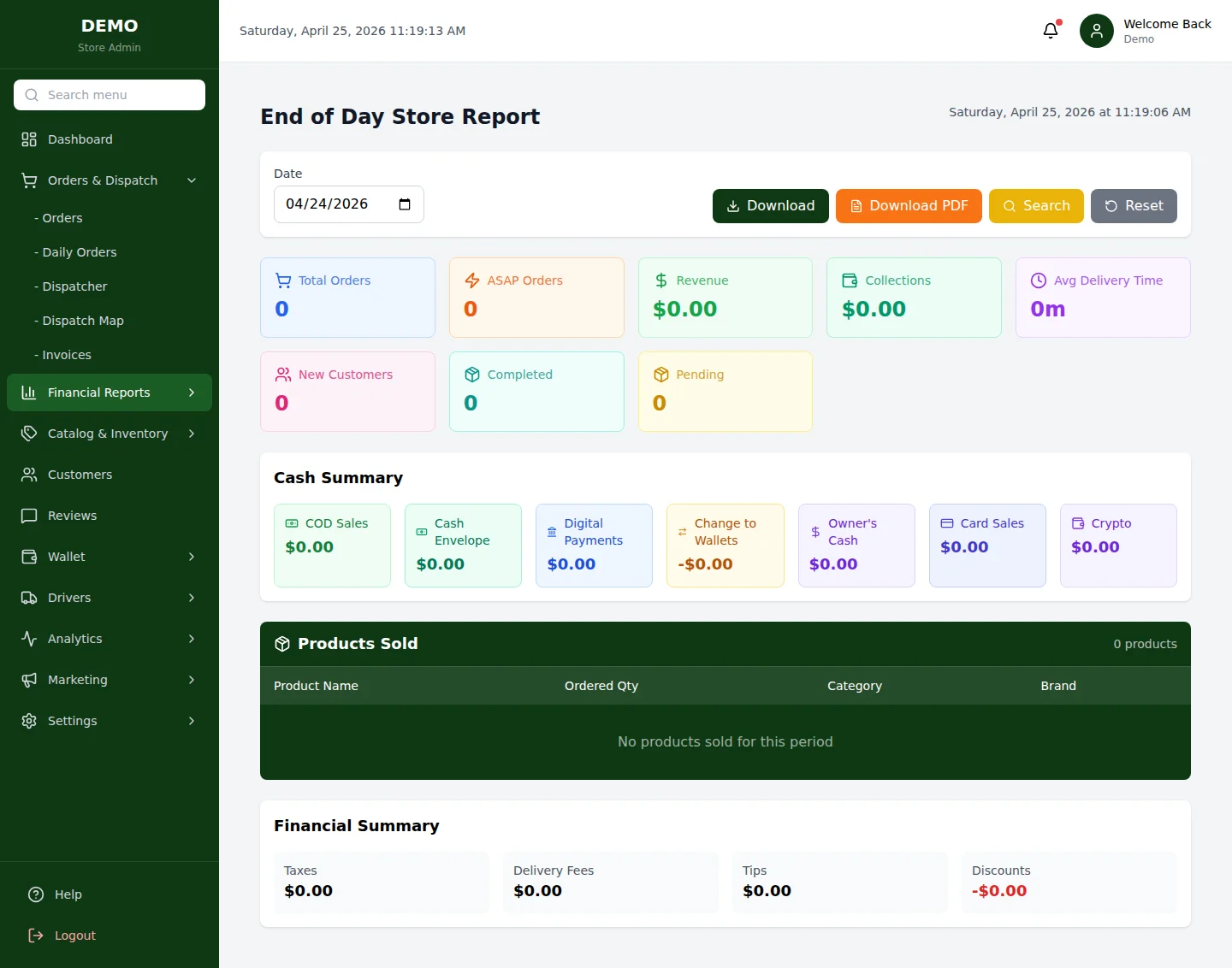
Task: Expand the Catalog & Inventory submenu
Action: click(x=192, y=434)
